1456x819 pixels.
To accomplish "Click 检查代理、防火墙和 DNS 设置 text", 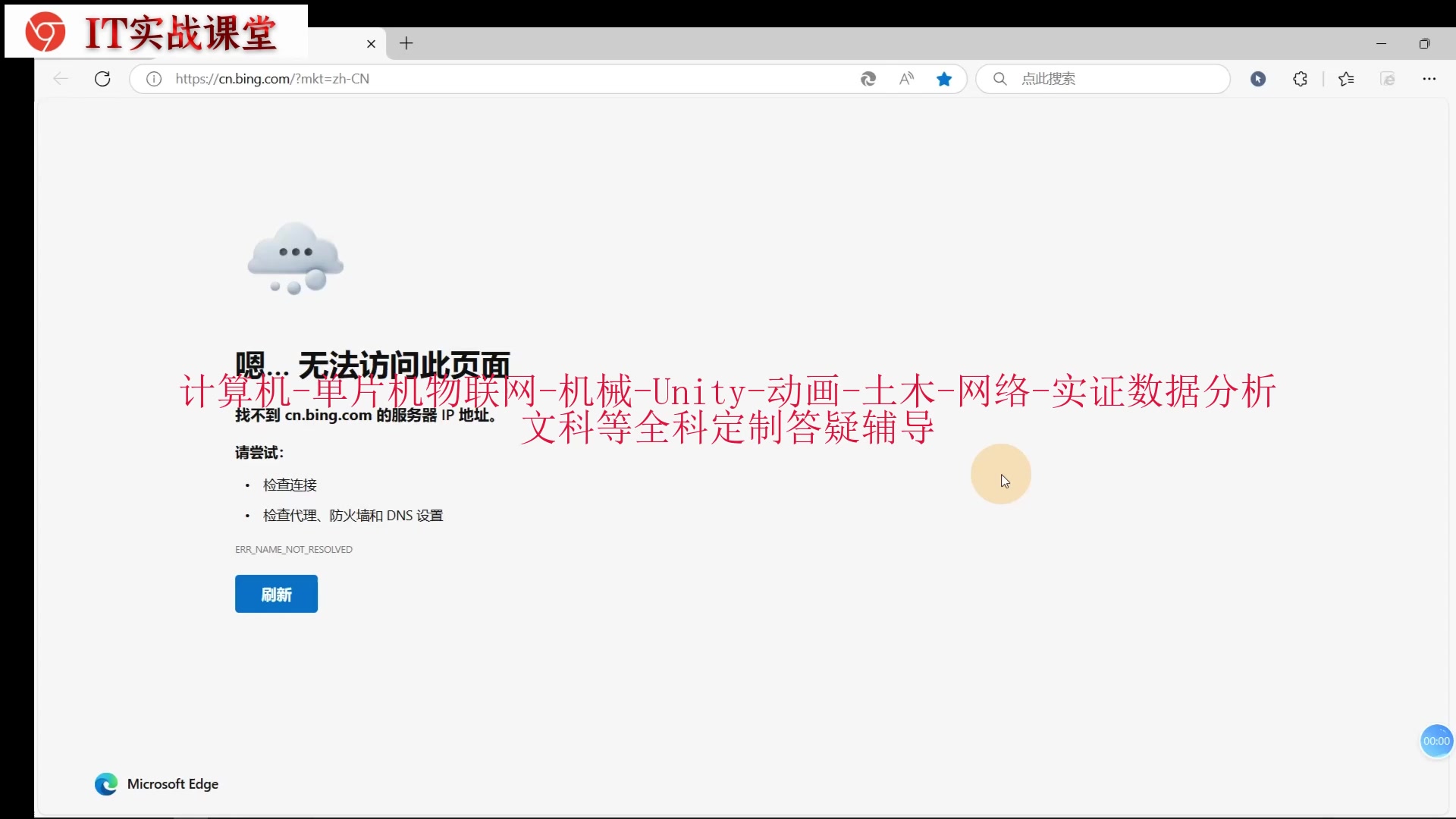I will [353, 516].
